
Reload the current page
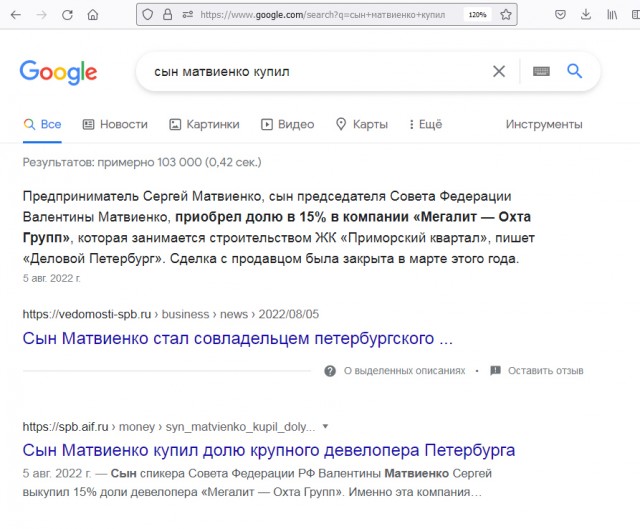coord(67,15)
